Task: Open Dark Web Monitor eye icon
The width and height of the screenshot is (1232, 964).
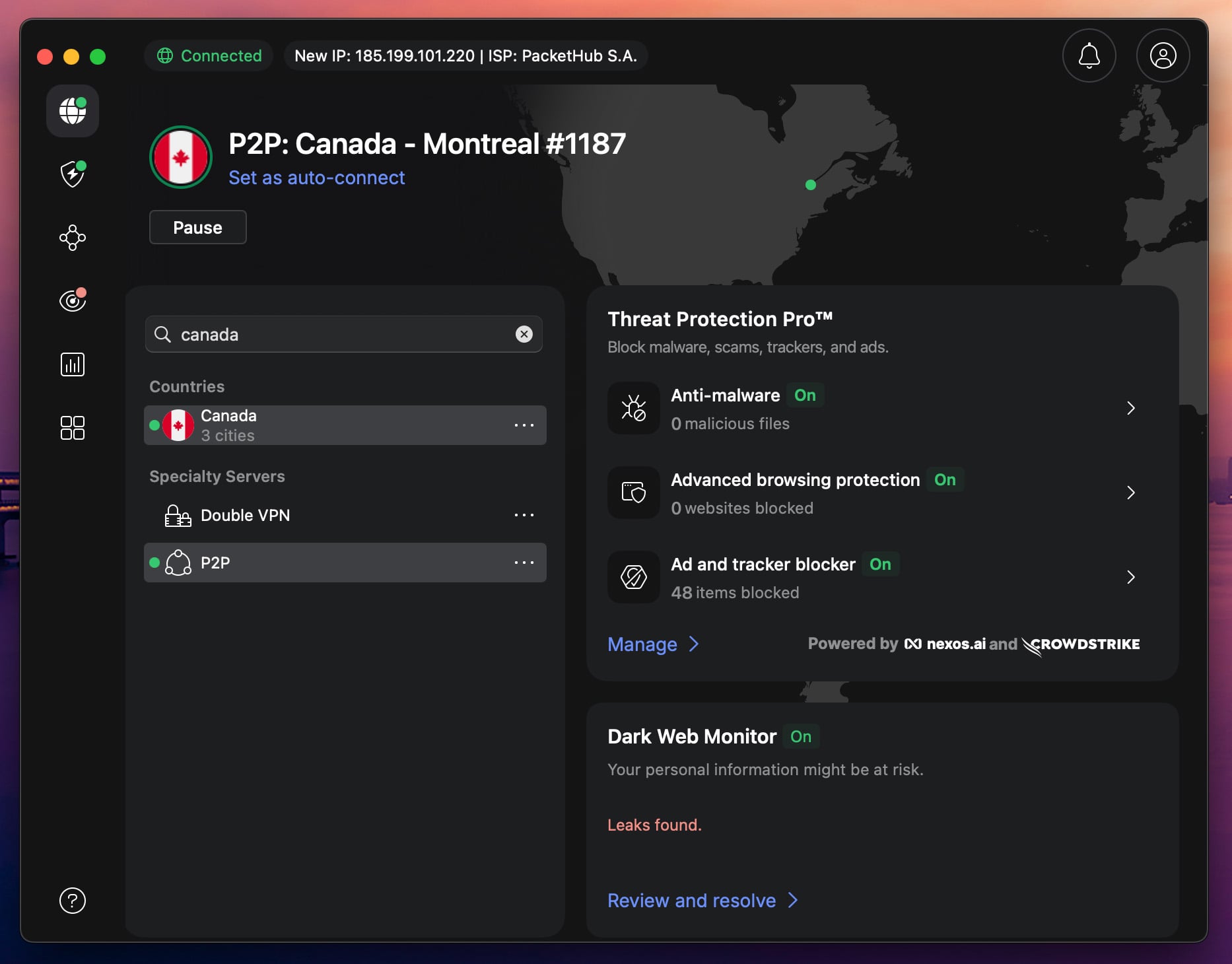Action: coord(72,300)
